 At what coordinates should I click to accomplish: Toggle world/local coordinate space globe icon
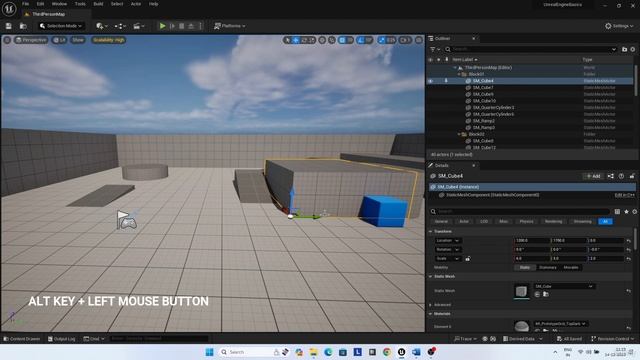(x=322, y=40)
